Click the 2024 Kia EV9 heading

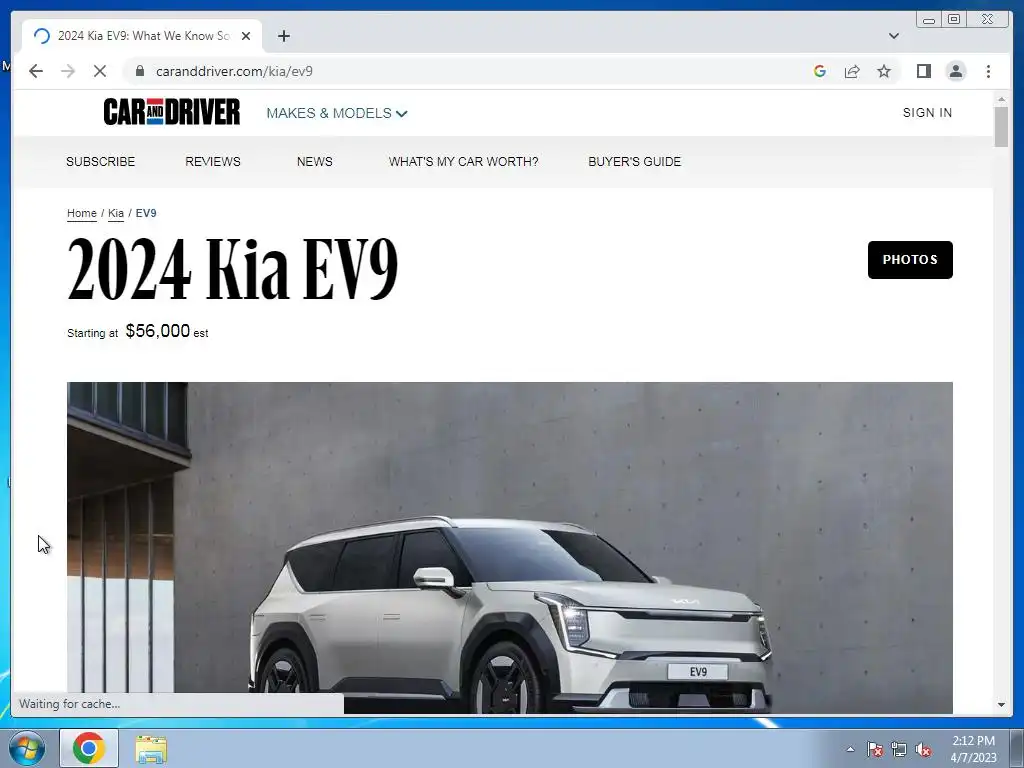[232, 268]
